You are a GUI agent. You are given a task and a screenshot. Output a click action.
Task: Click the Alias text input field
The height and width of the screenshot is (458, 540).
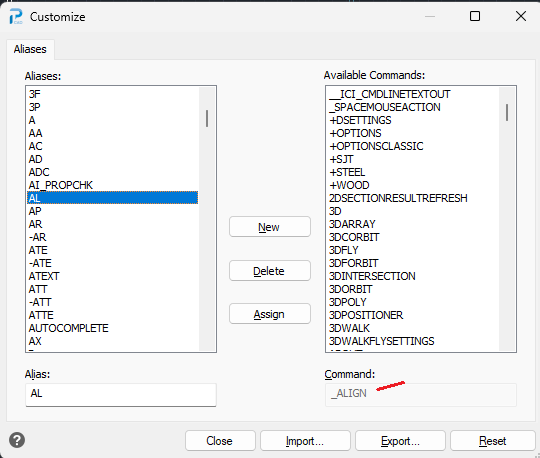coord(121,395)
